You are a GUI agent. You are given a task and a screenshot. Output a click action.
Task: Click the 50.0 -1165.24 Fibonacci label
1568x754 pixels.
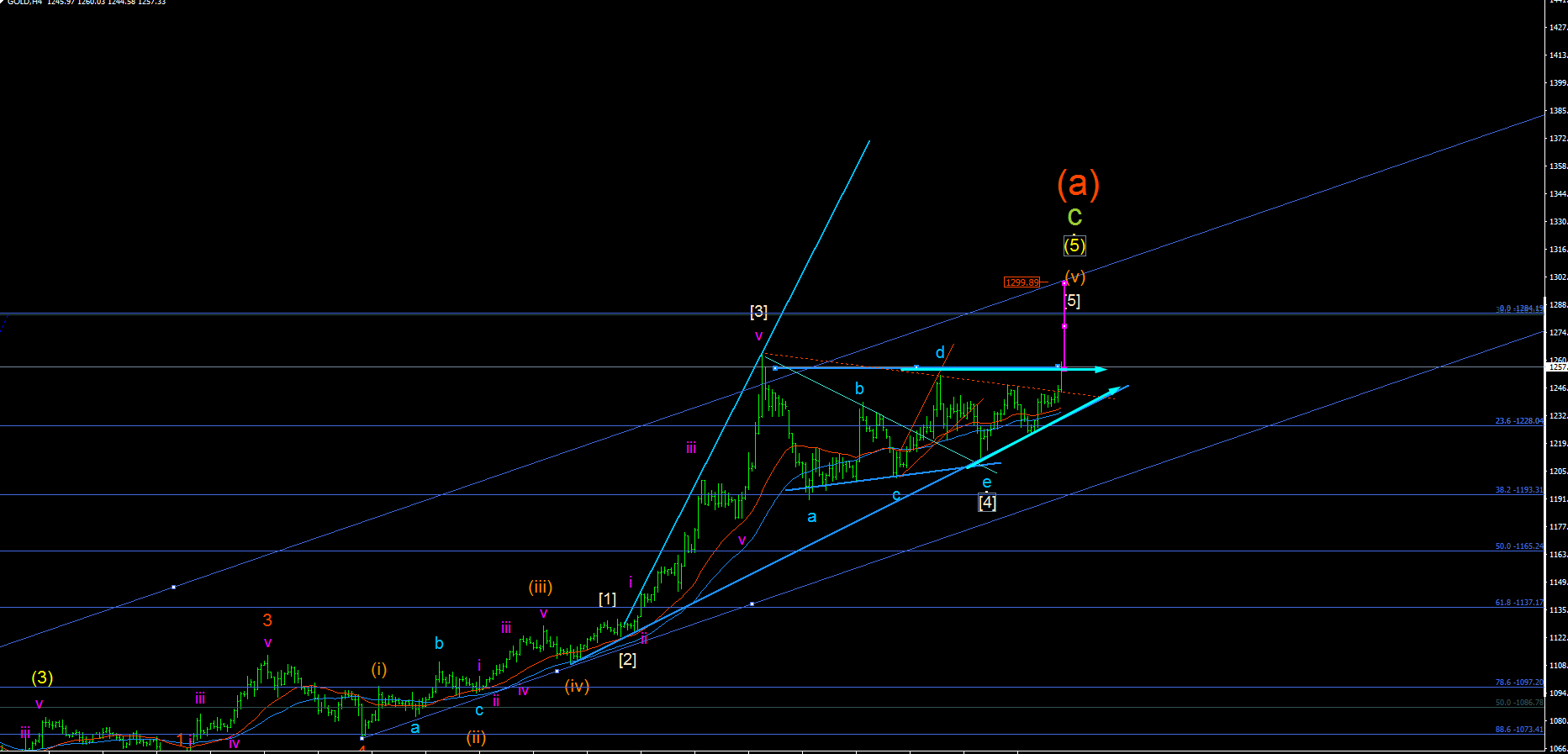(x=1519, y=546)
